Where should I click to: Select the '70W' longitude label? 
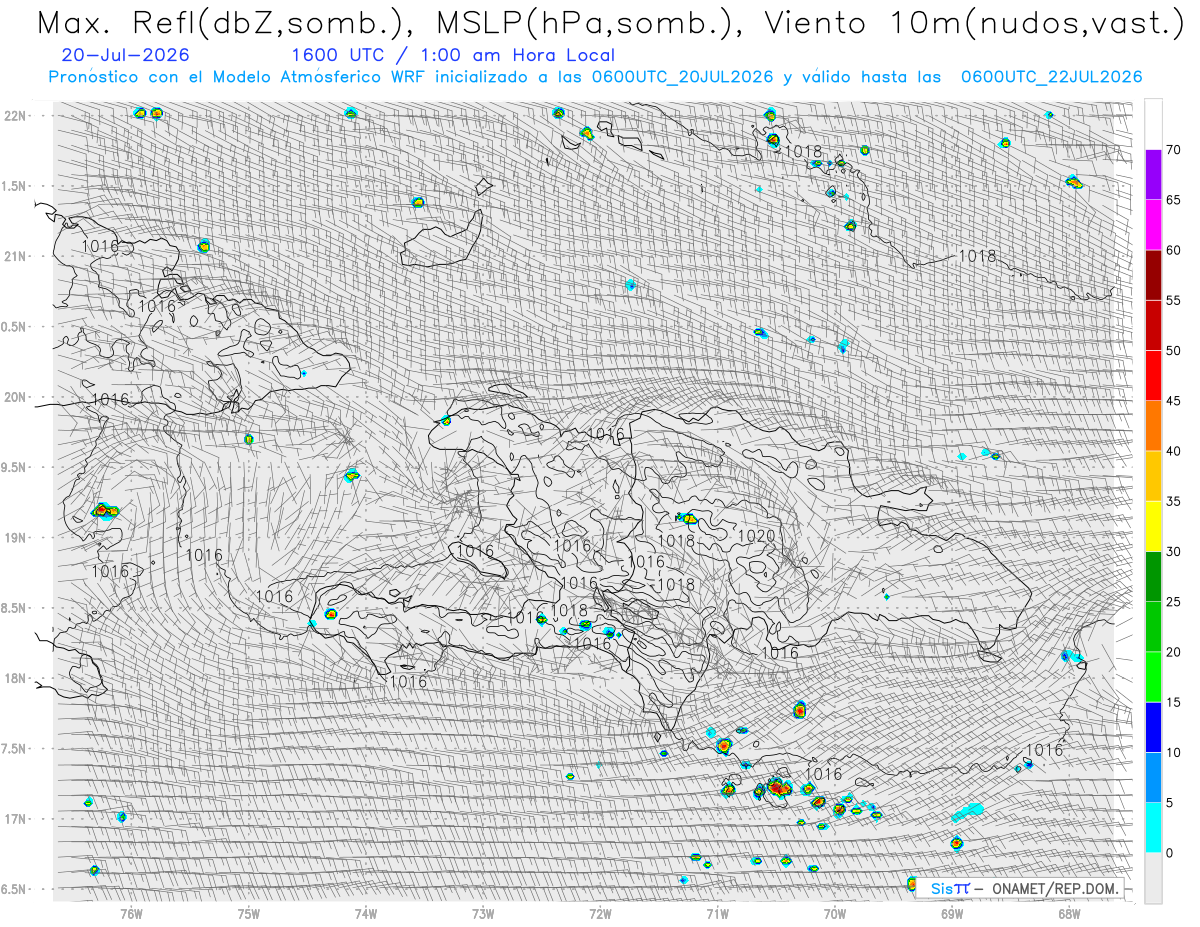(x=834, y=912)
